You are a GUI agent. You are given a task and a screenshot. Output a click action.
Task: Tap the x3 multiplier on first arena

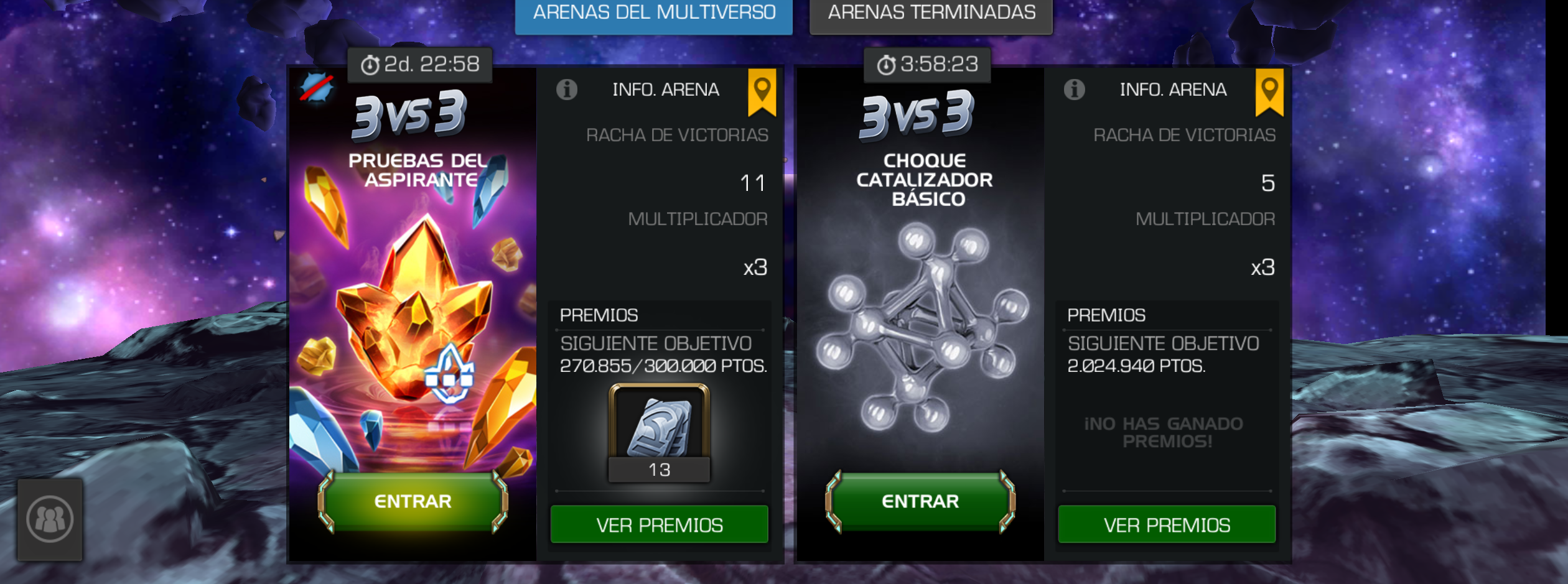tap(755, 267)
